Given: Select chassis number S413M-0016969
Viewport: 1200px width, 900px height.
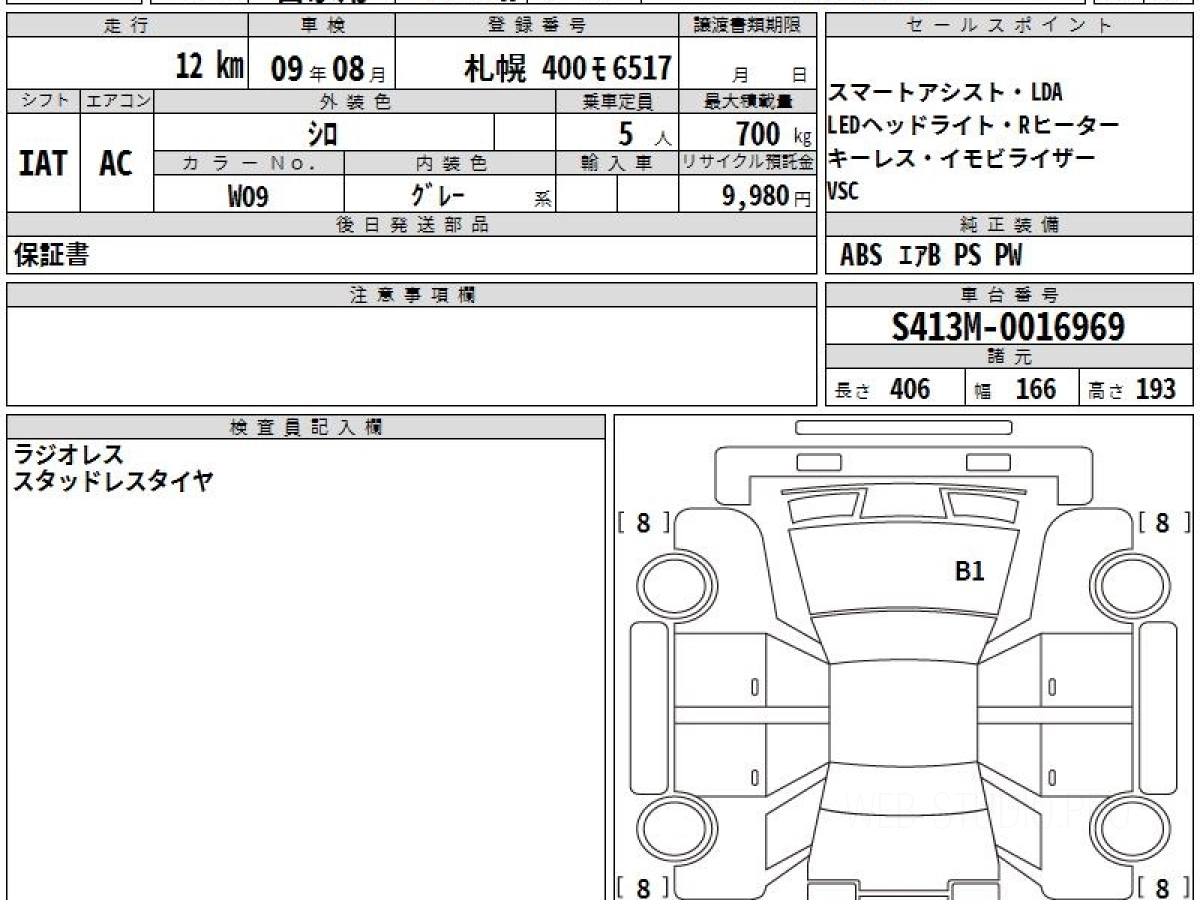Looking at the screenshot, I should click(1009, 327).
